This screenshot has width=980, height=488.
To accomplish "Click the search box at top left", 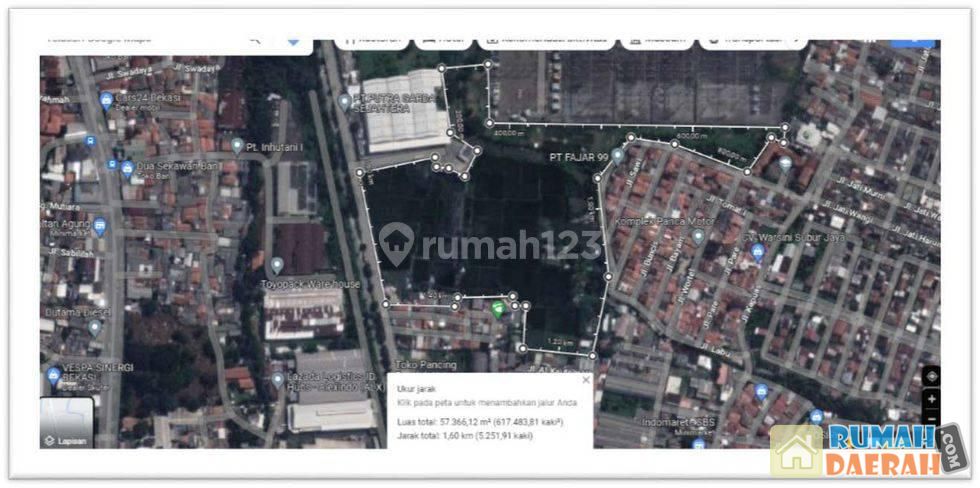I will pyautogui.click(x=140, y=40).
